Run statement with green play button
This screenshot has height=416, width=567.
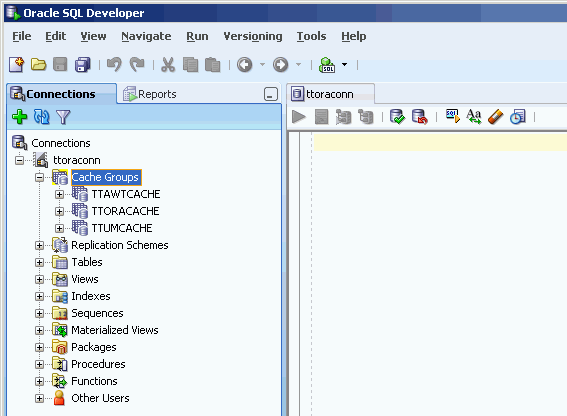pyautogui.click(x=299, y=117)
